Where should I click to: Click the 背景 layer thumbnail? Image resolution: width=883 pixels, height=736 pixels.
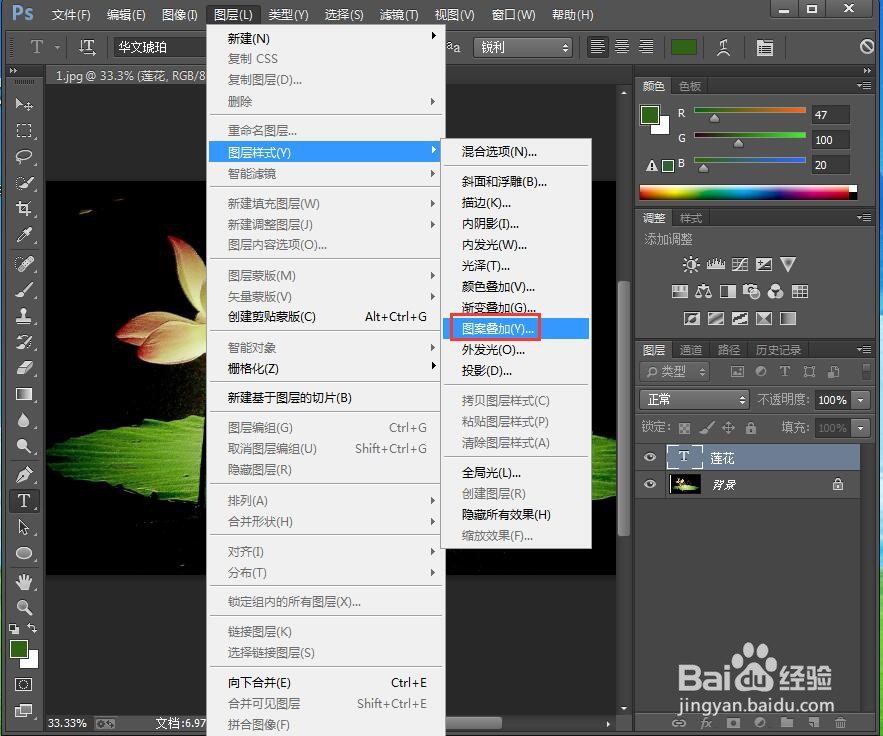point(685,484)
